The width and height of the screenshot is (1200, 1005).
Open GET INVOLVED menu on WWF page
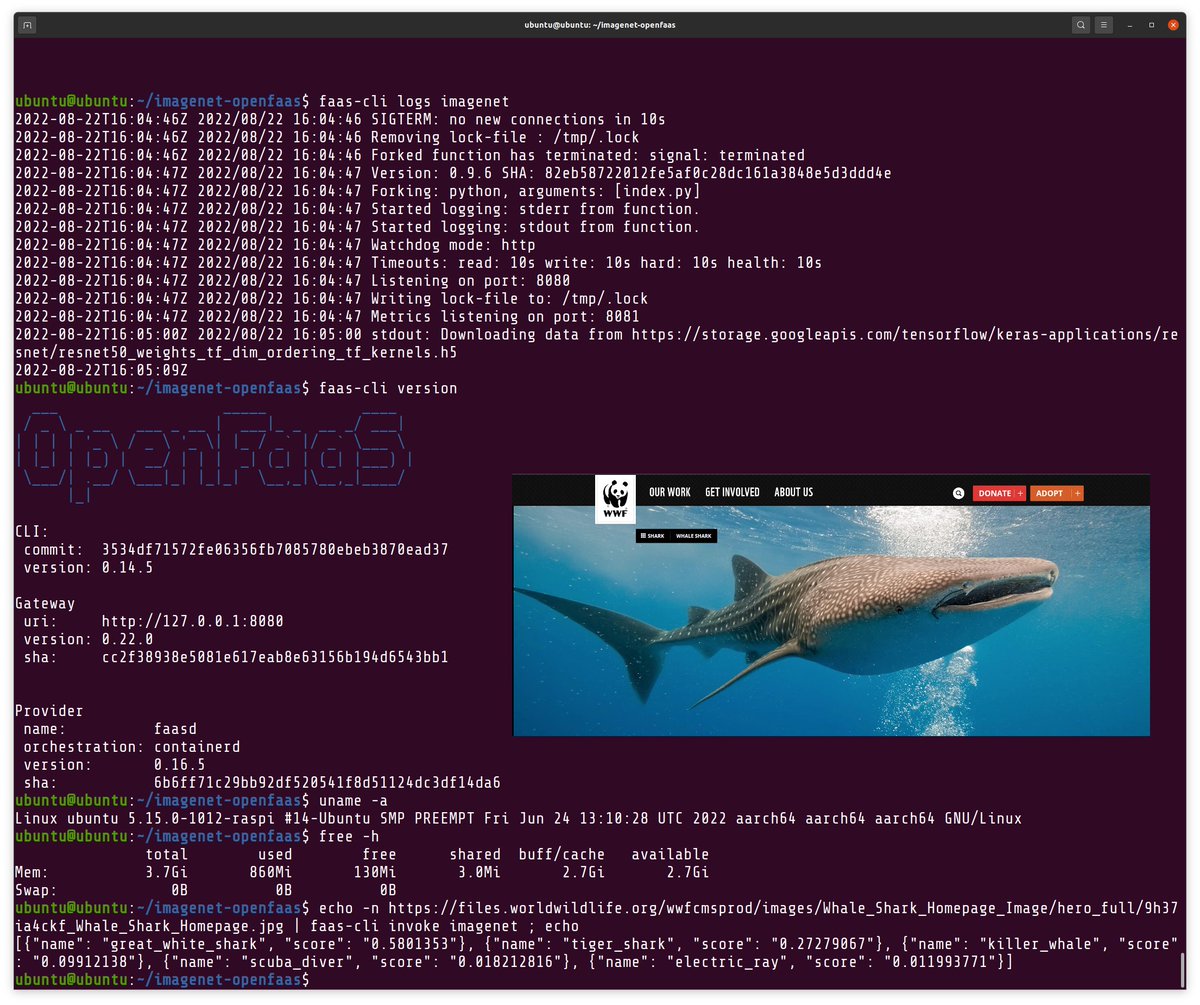tap(732, 492)
